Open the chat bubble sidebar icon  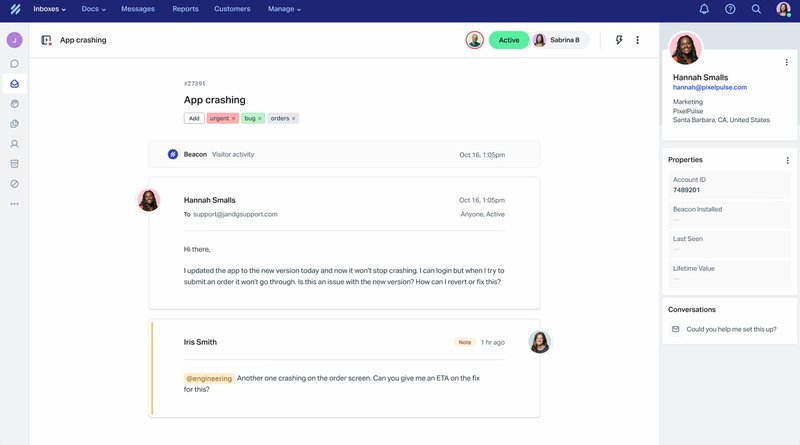[14, 64]
